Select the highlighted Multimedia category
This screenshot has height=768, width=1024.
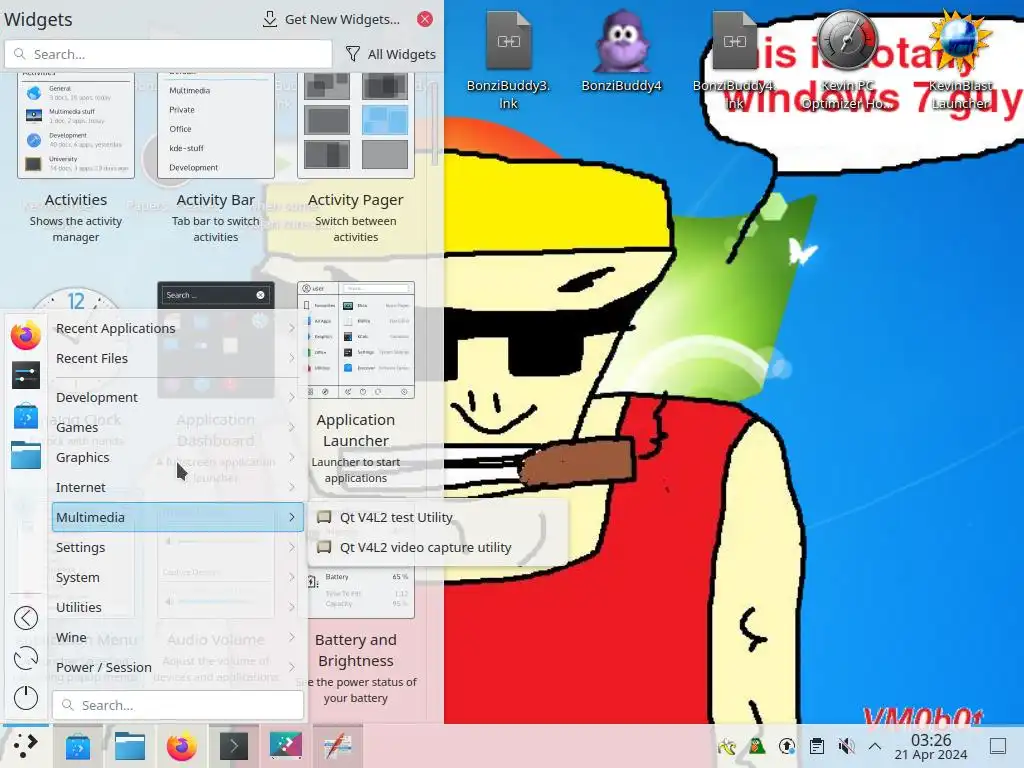[178, 517]
